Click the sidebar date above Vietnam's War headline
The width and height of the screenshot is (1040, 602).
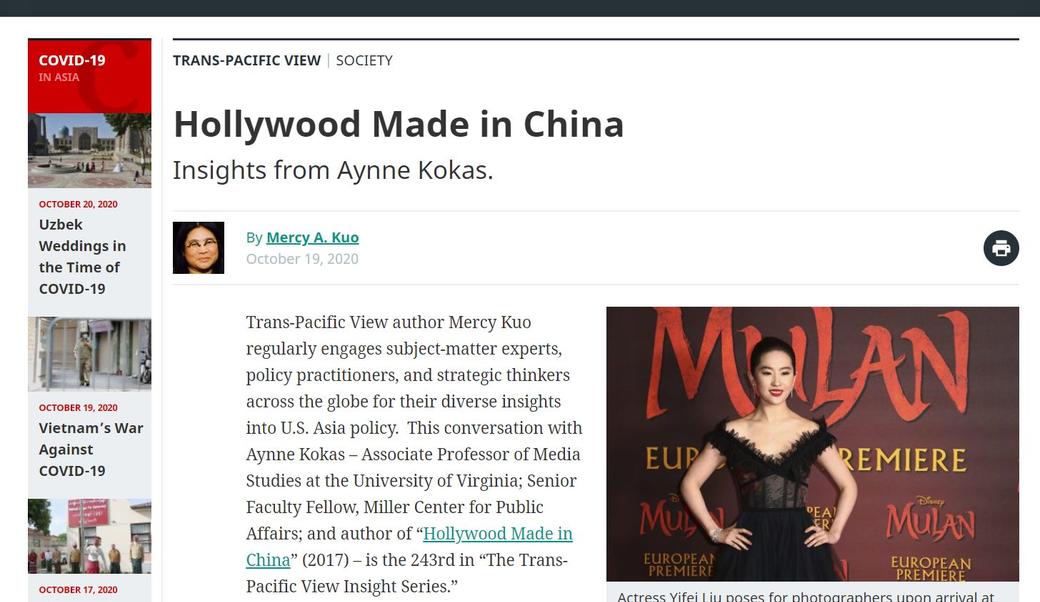[78, 408]
